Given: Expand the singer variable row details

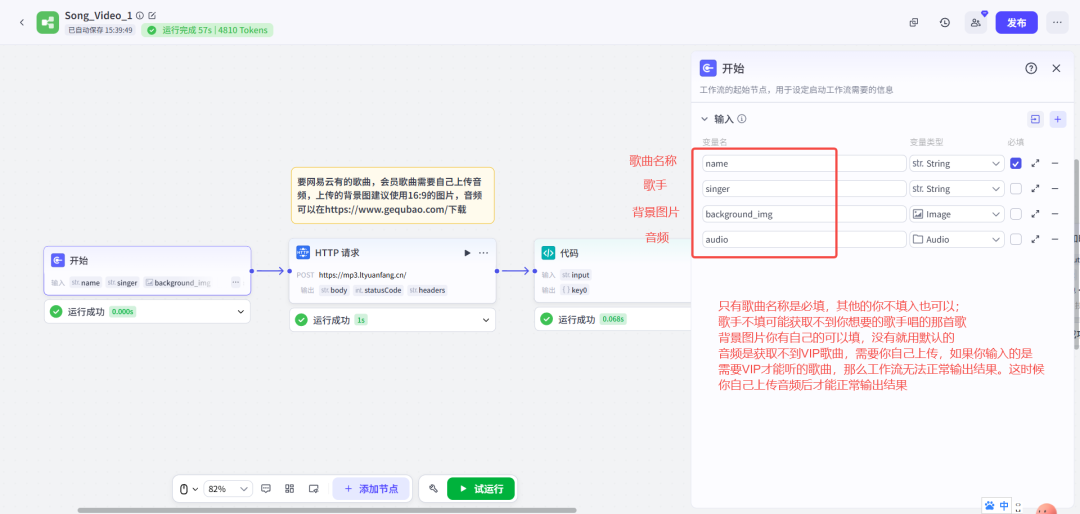Looking at the screenshot, I should (x=1035, y=189).
